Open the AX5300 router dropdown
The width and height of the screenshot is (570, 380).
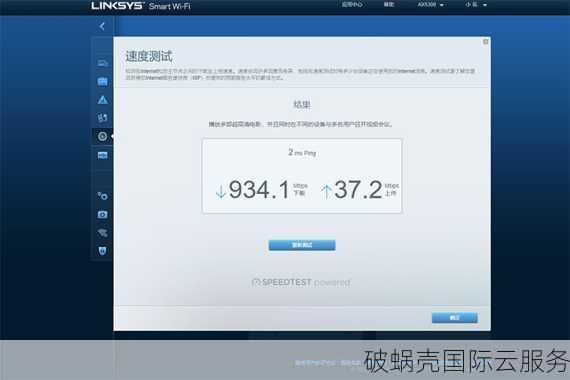coord(431,5)
